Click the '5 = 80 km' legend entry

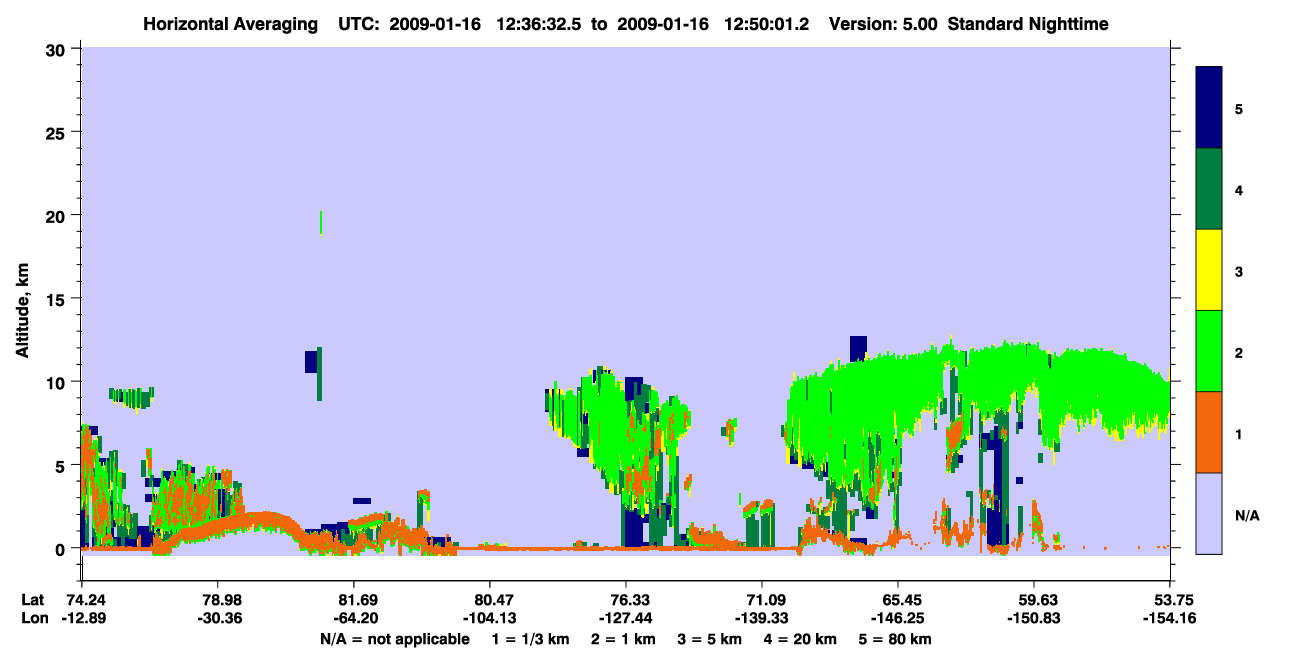pyautogui.click(x=895, y=639)
